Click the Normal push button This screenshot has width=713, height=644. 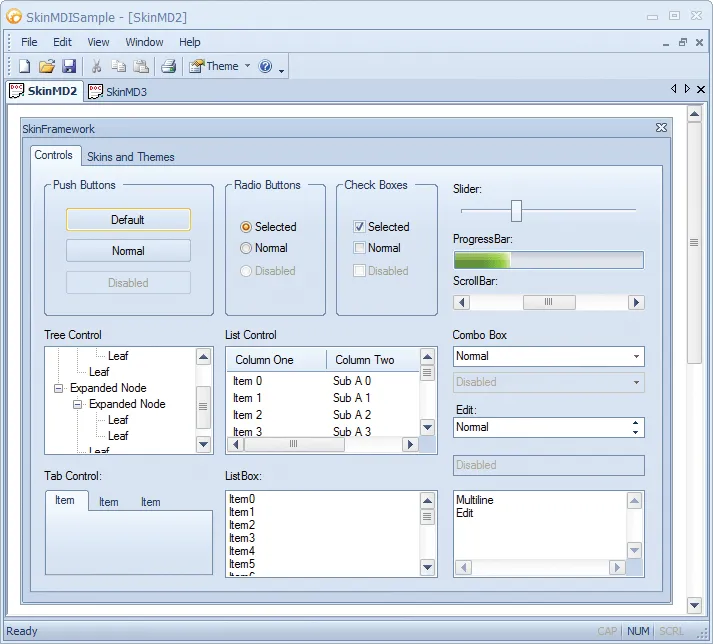coord(128,251)
